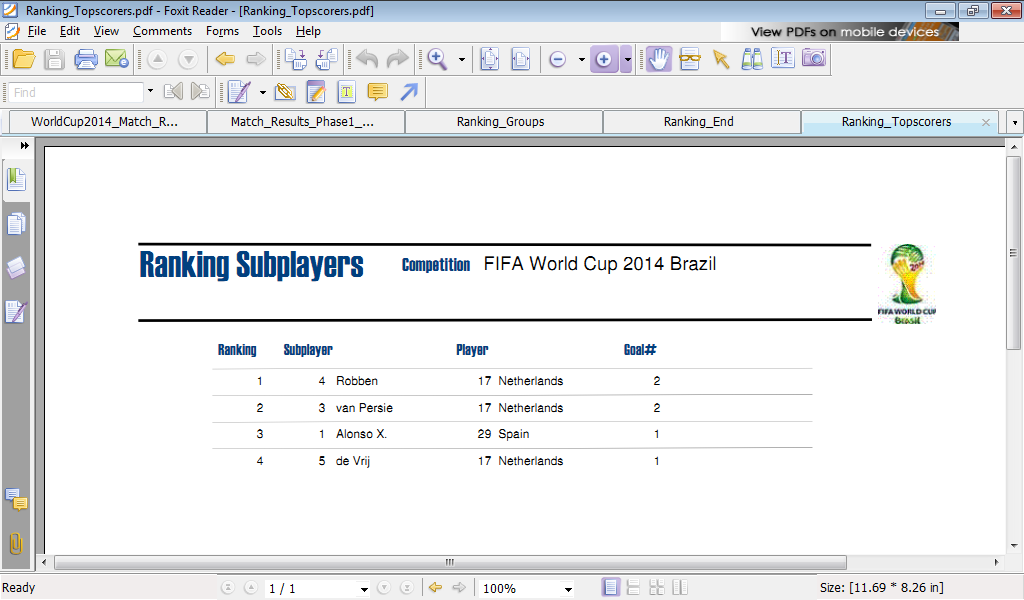Open the Comments menu
The image size is (1024, 600).
pos(162,31)
